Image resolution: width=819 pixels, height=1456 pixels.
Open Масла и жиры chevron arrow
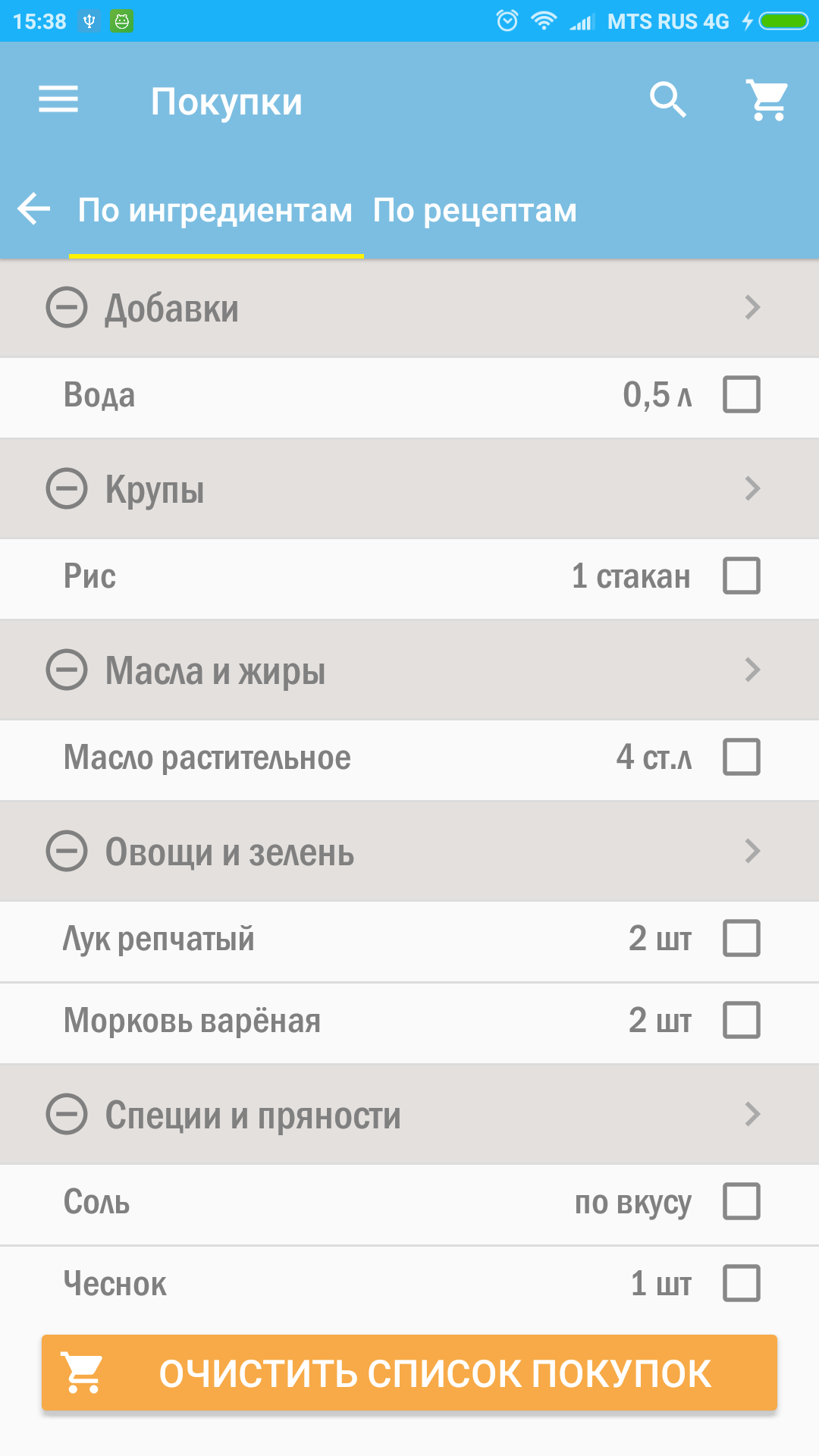click(x=752, y=670)
